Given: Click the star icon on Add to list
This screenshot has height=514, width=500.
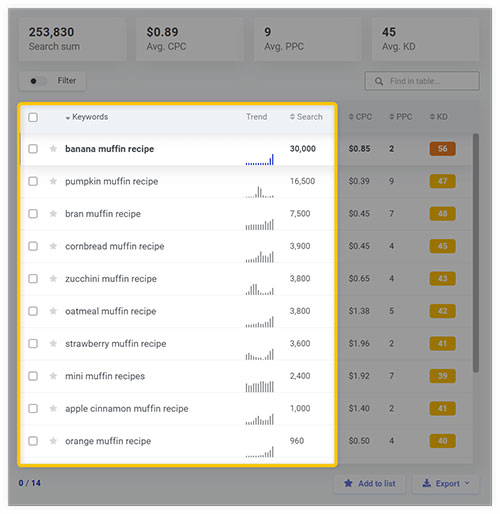Looking at the screenshot, I should pos(348,483).
